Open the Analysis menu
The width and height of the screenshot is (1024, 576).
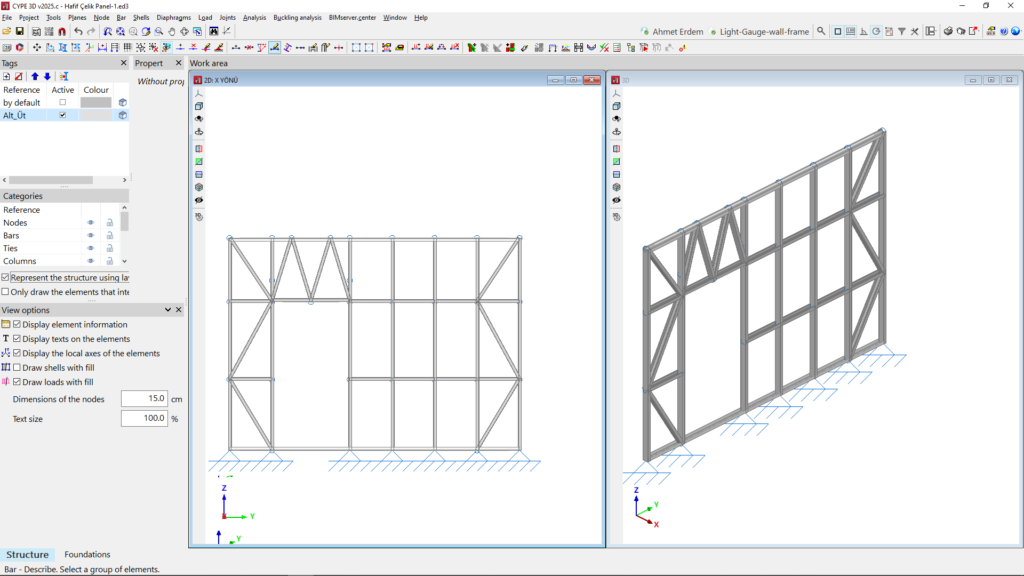(254, 18)
